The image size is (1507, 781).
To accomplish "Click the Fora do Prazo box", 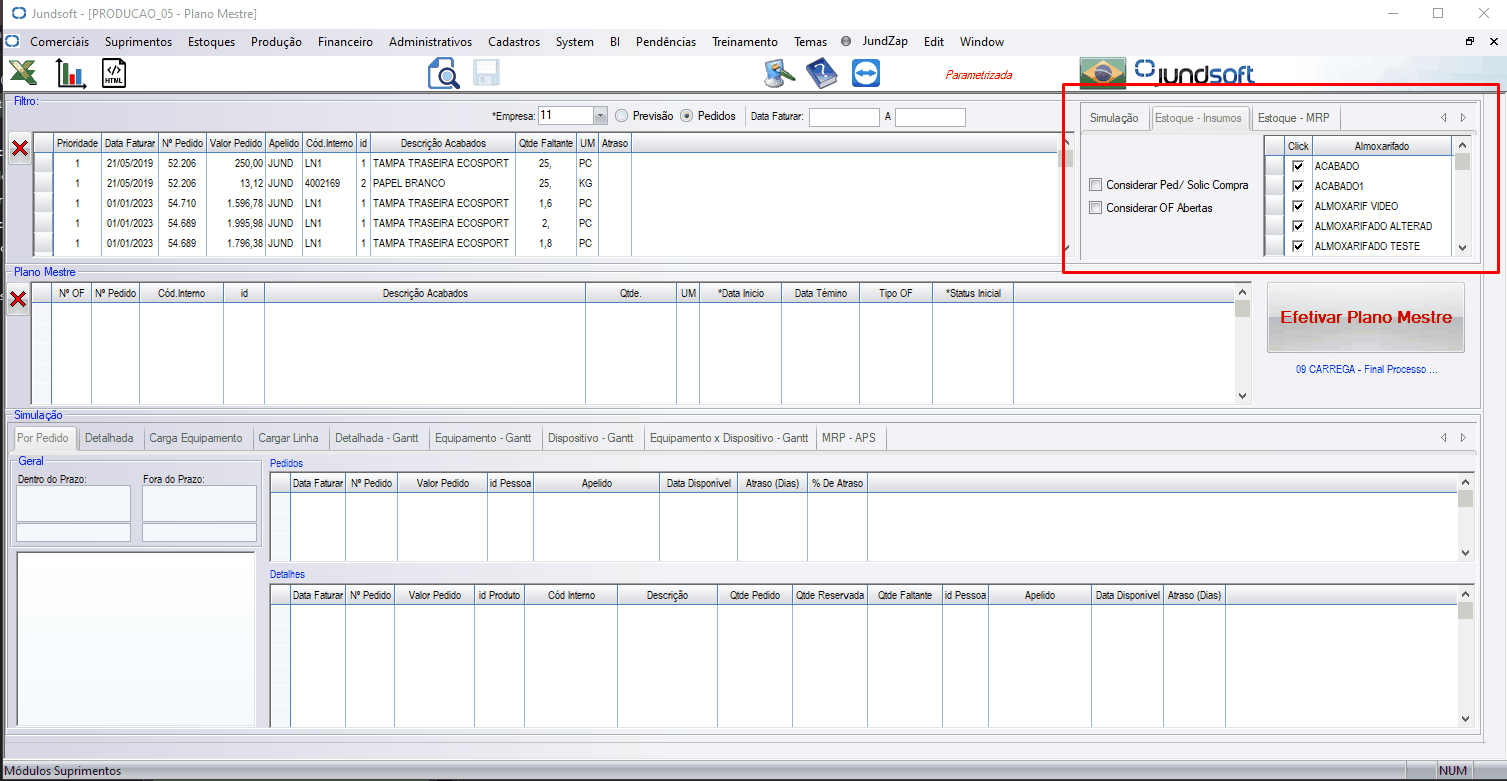I will [199, 504].
